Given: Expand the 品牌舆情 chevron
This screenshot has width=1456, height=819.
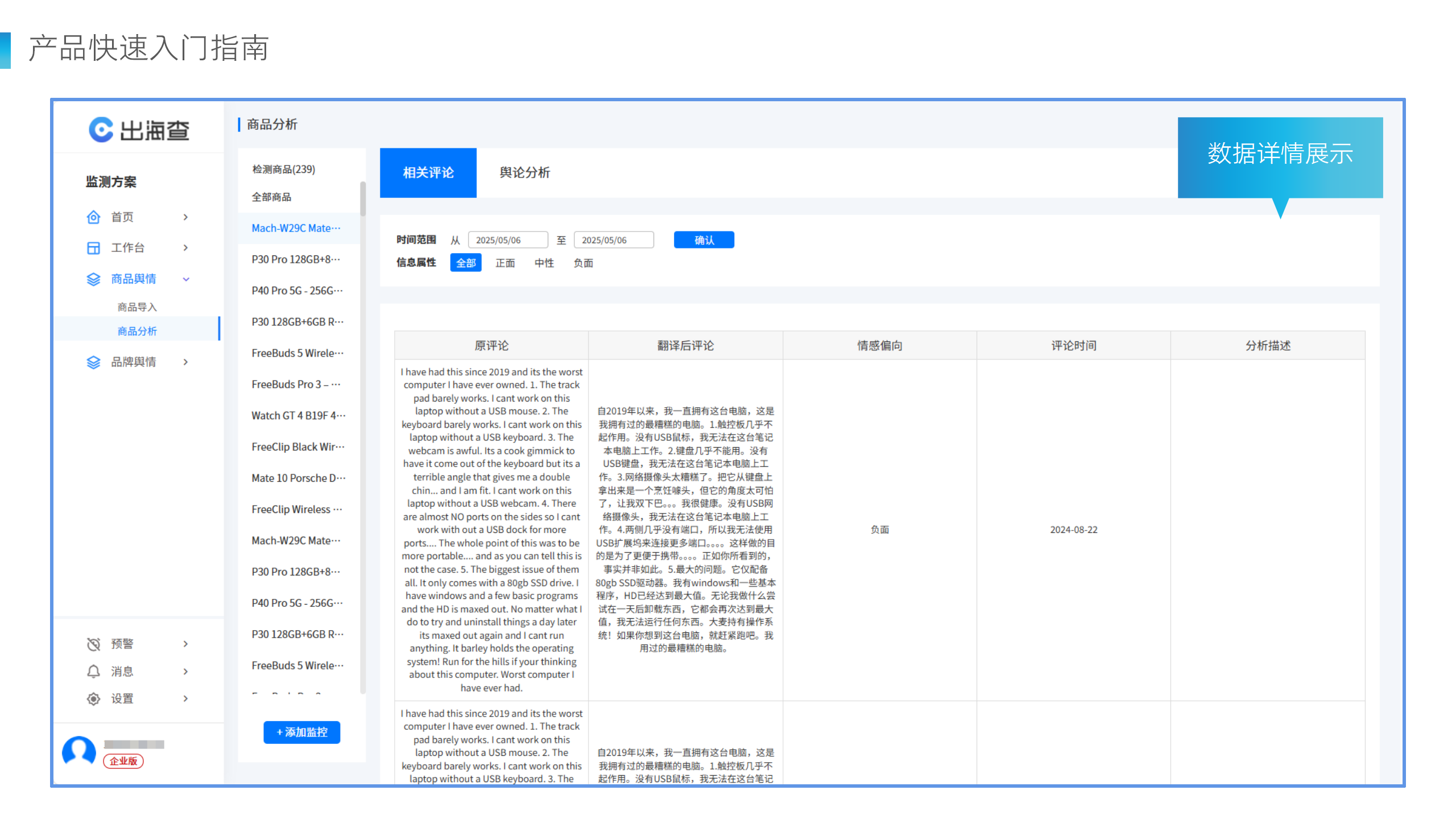Looking at the screenshot, I should point(185,362).
